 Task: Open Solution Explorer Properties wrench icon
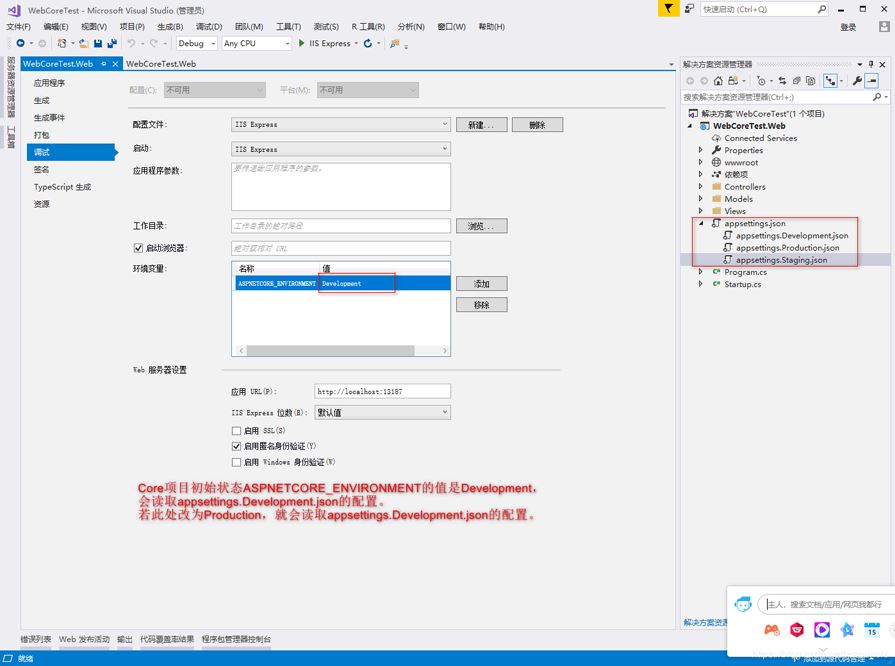(x=857, y=80)
